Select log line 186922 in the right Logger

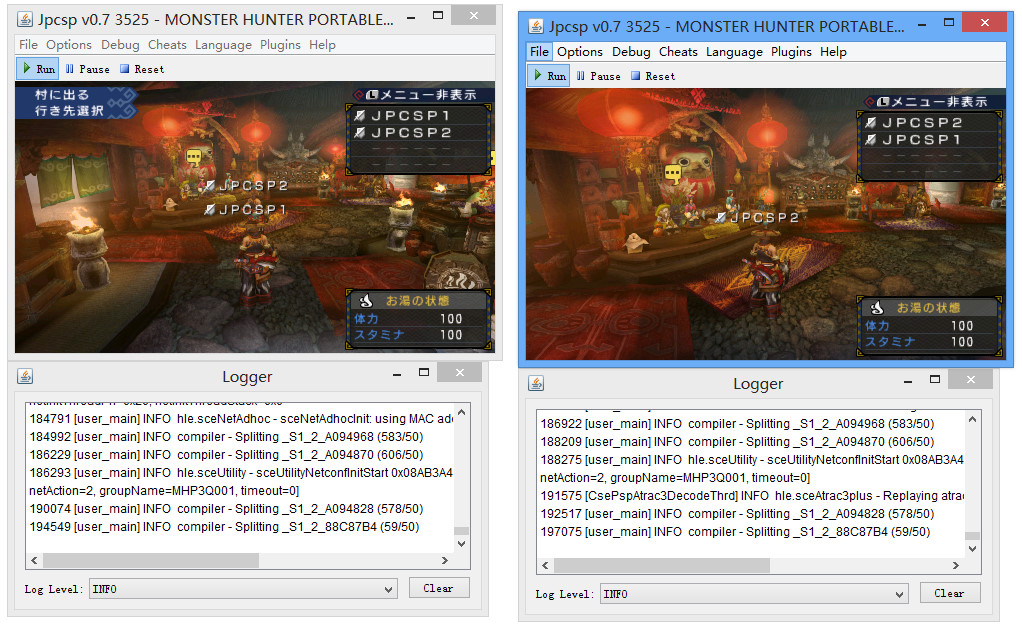(737, 424)
